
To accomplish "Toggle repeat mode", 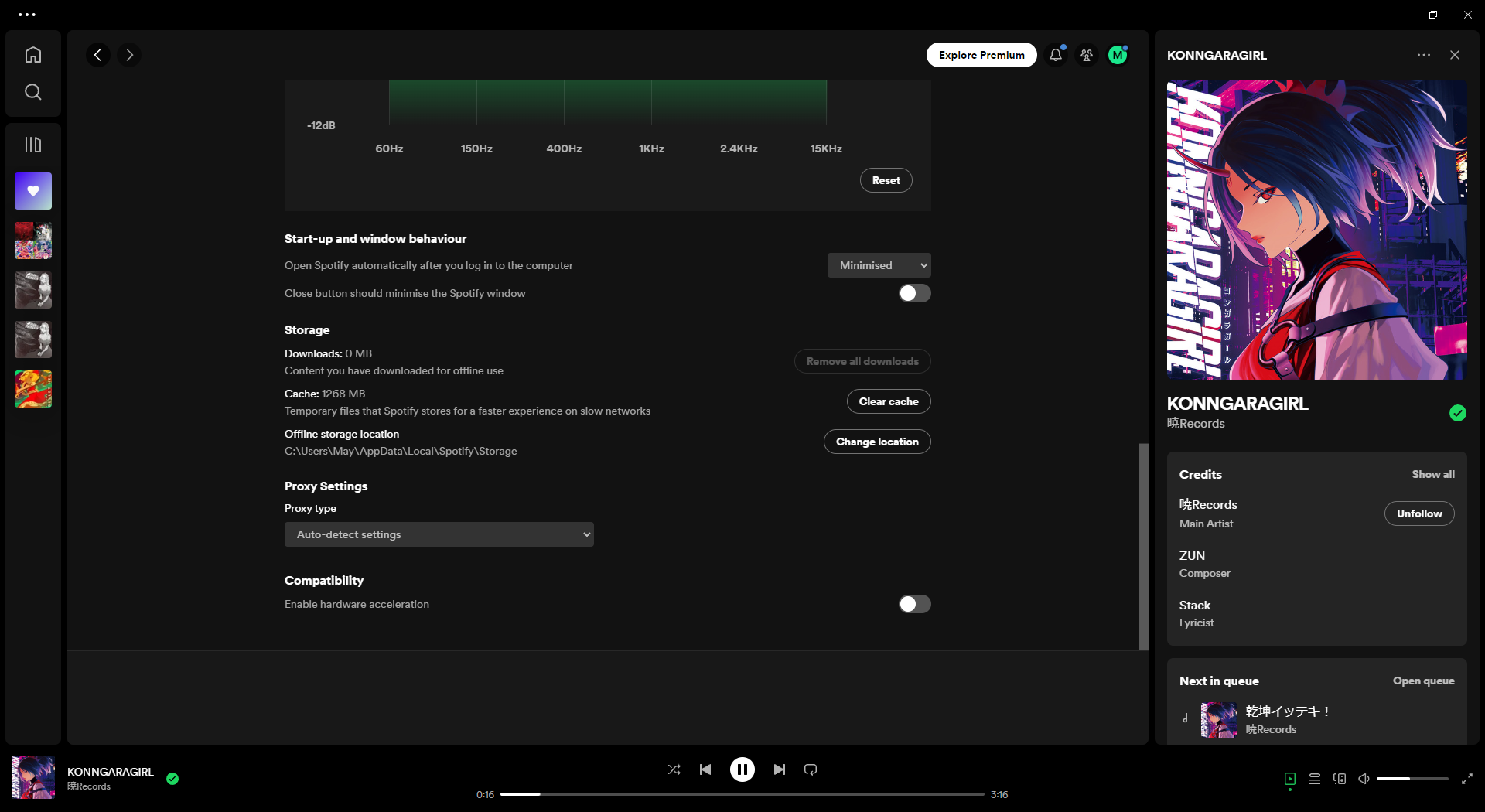I will (811, 769).
